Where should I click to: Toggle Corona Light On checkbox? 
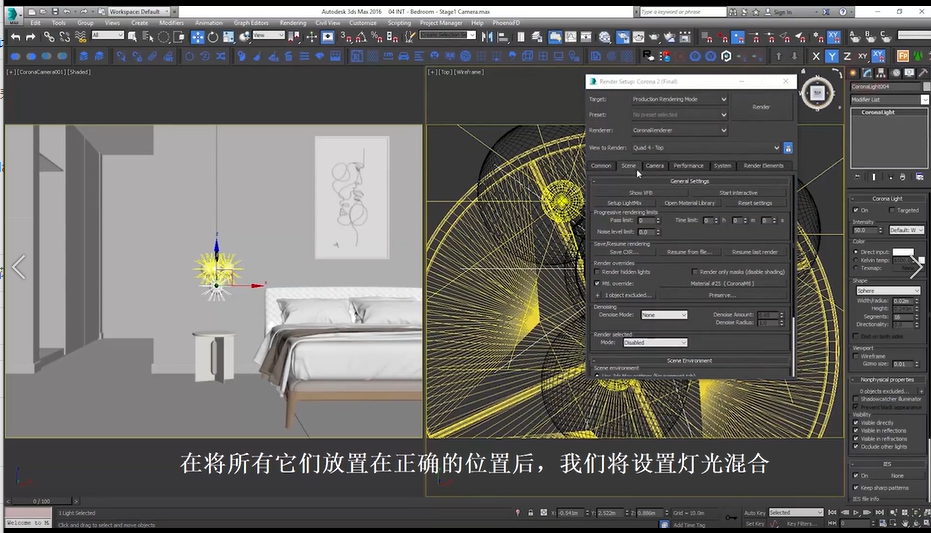(856, 210)
